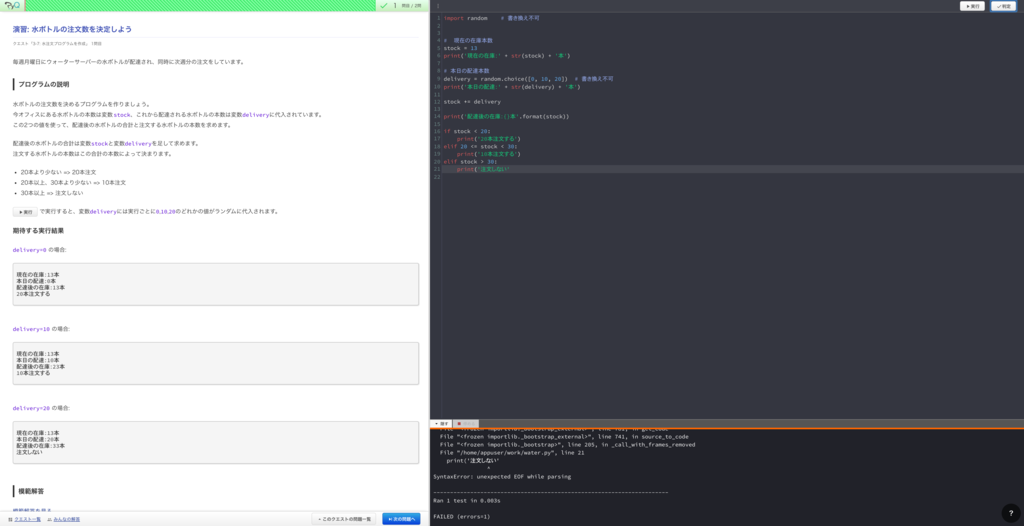Screen dimensions: 1024x526
Task: Click the water.py line 21 traceback entry
Action: click(512, 452)
